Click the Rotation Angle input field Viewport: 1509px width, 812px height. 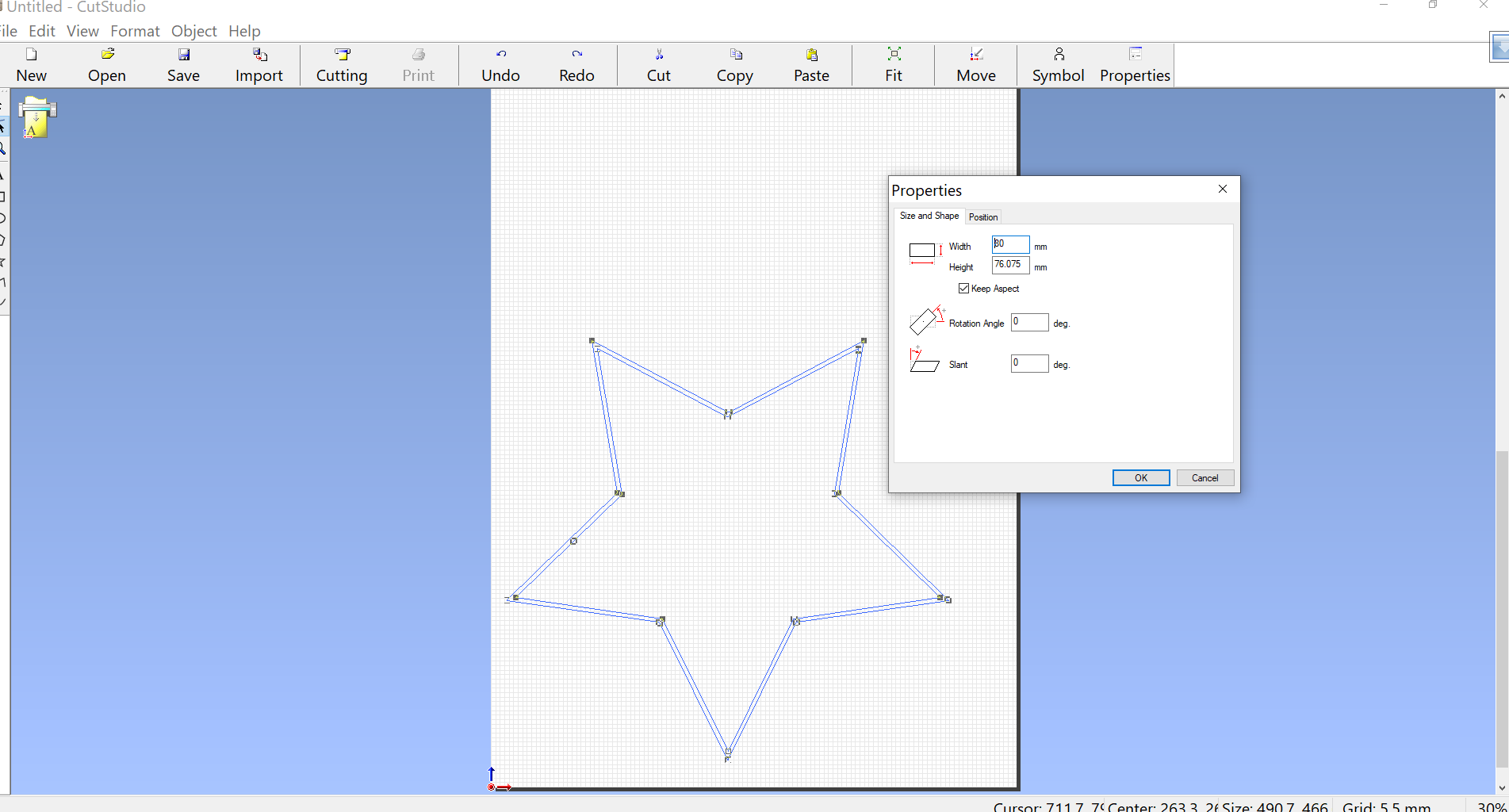1029,322
